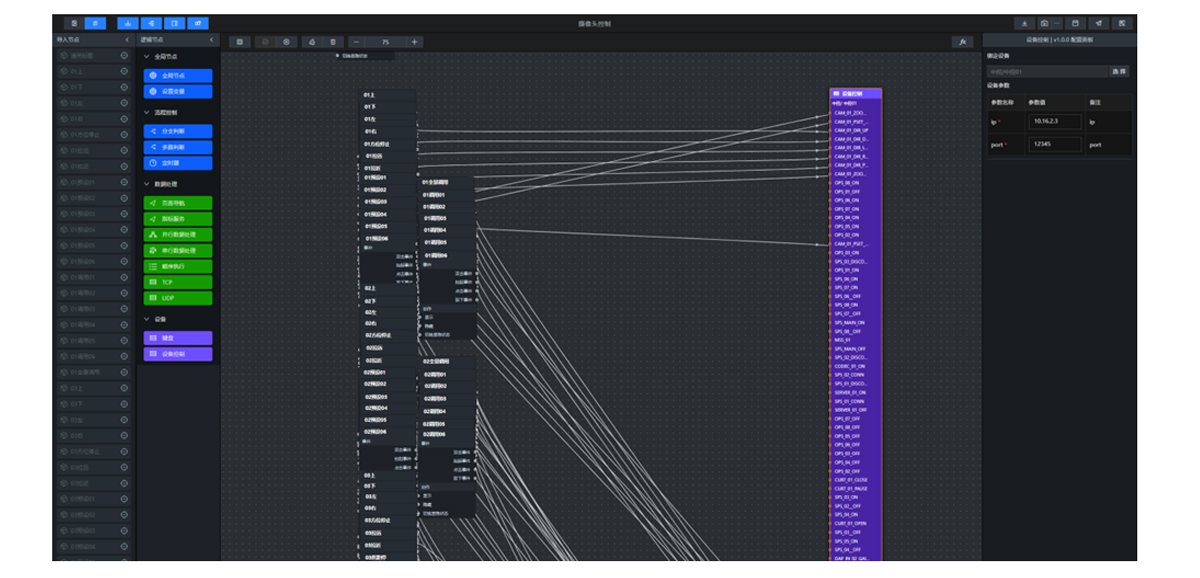
Task: Click the 选择 button beside bound device field
Action: pos(1118,72)
